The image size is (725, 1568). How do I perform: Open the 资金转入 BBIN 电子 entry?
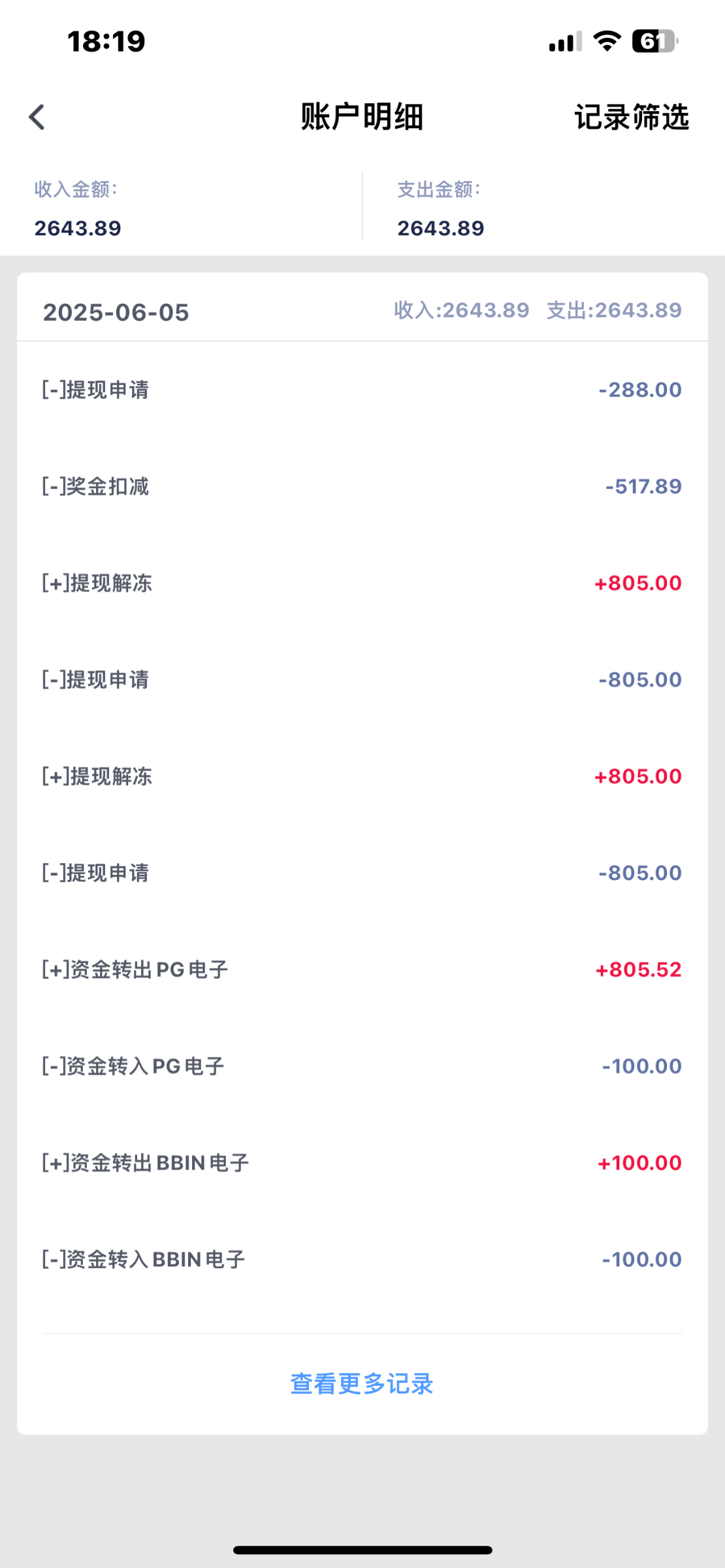tap(362, 1260)
